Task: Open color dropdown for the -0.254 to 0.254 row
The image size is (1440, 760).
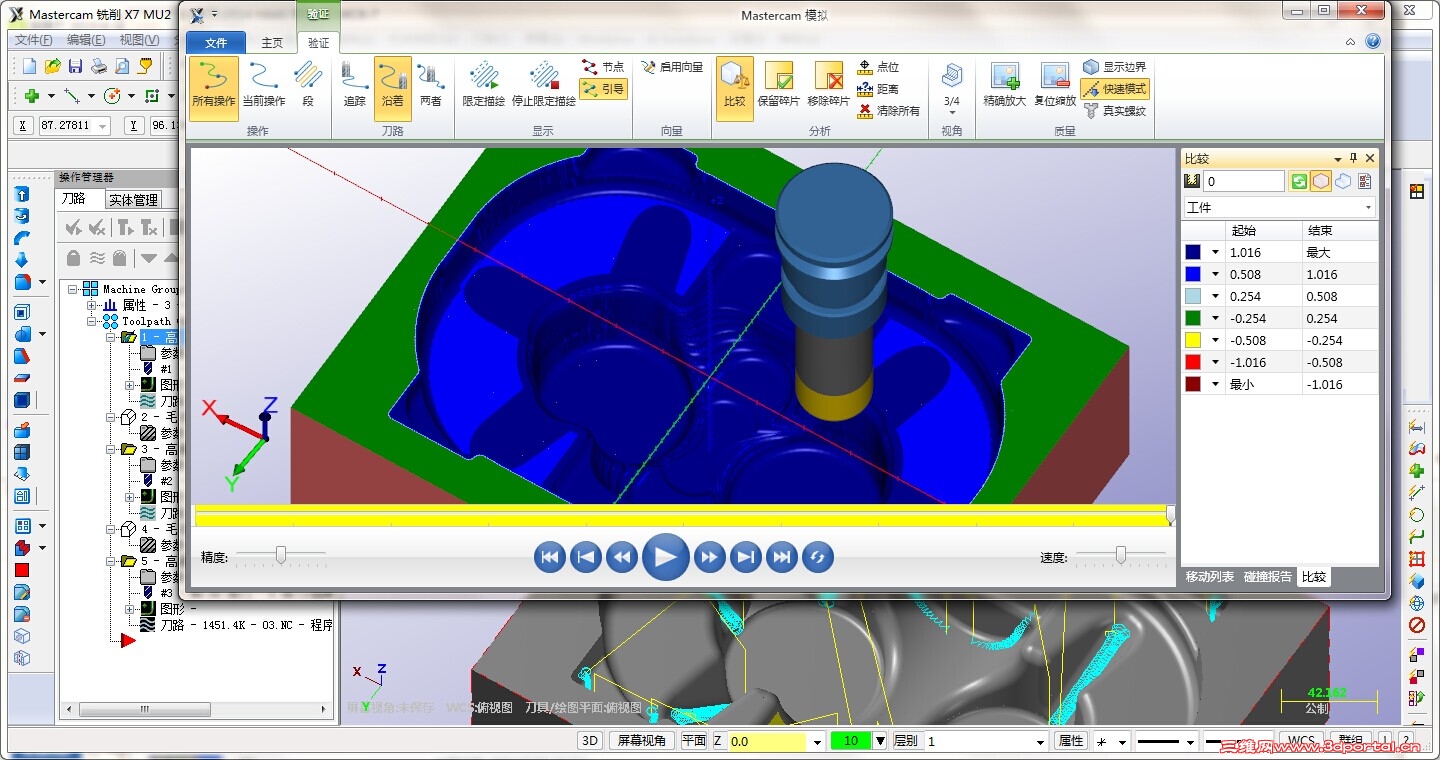Action: pyautogui.click(x=1217, y=319)
